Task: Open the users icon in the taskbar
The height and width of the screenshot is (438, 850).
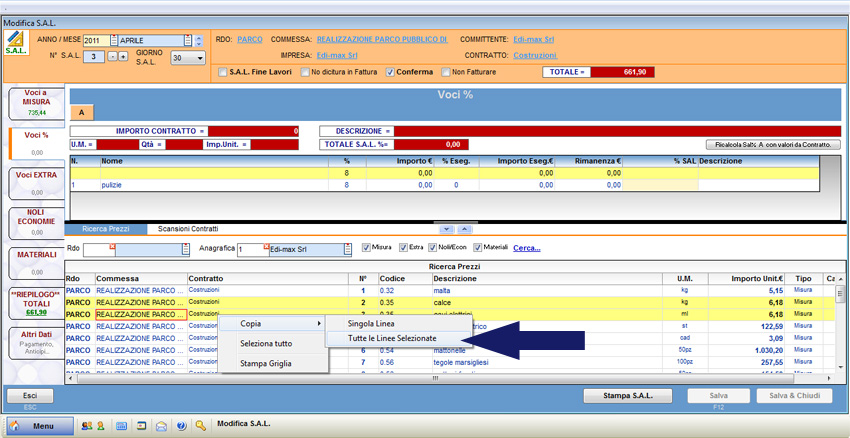Action: [x=86, y=425]
